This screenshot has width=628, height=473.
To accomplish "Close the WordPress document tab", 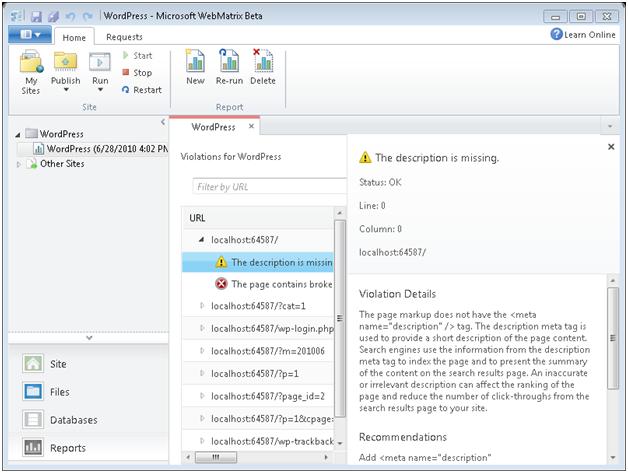I will click(251, 126).
